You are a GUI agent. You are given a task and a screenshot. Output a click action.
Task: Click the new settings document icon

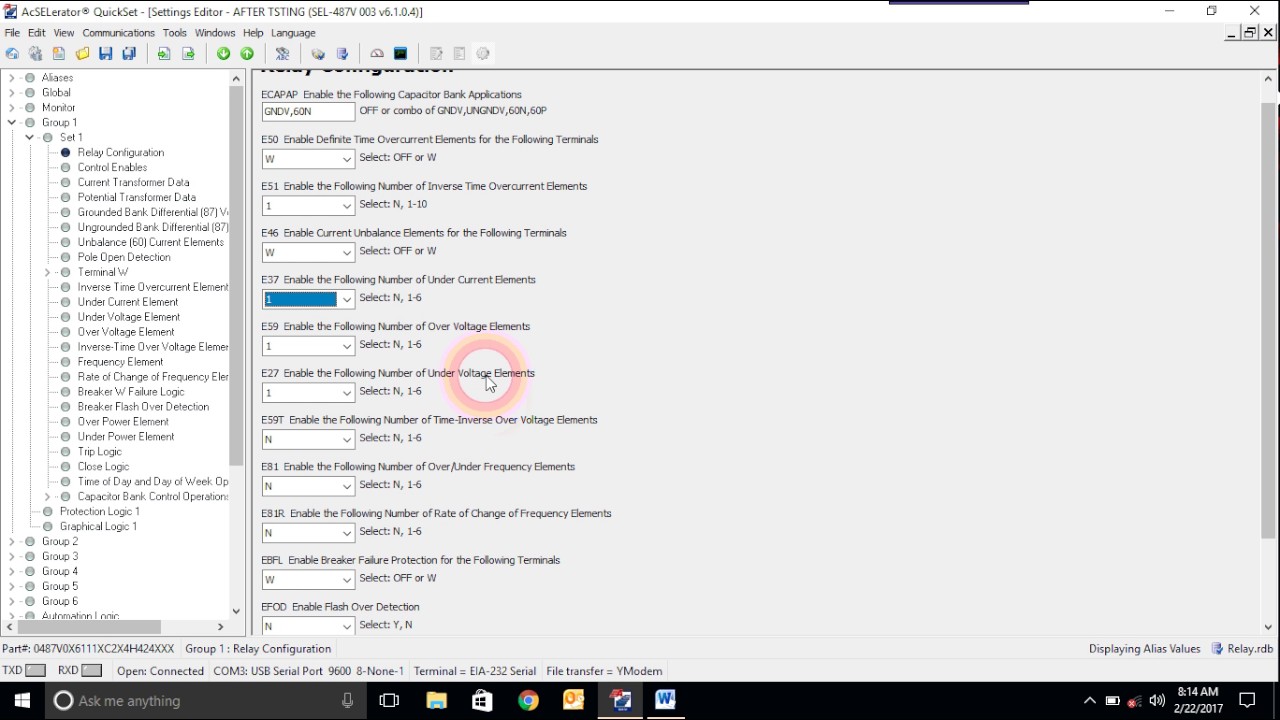[x=59, y=54]
